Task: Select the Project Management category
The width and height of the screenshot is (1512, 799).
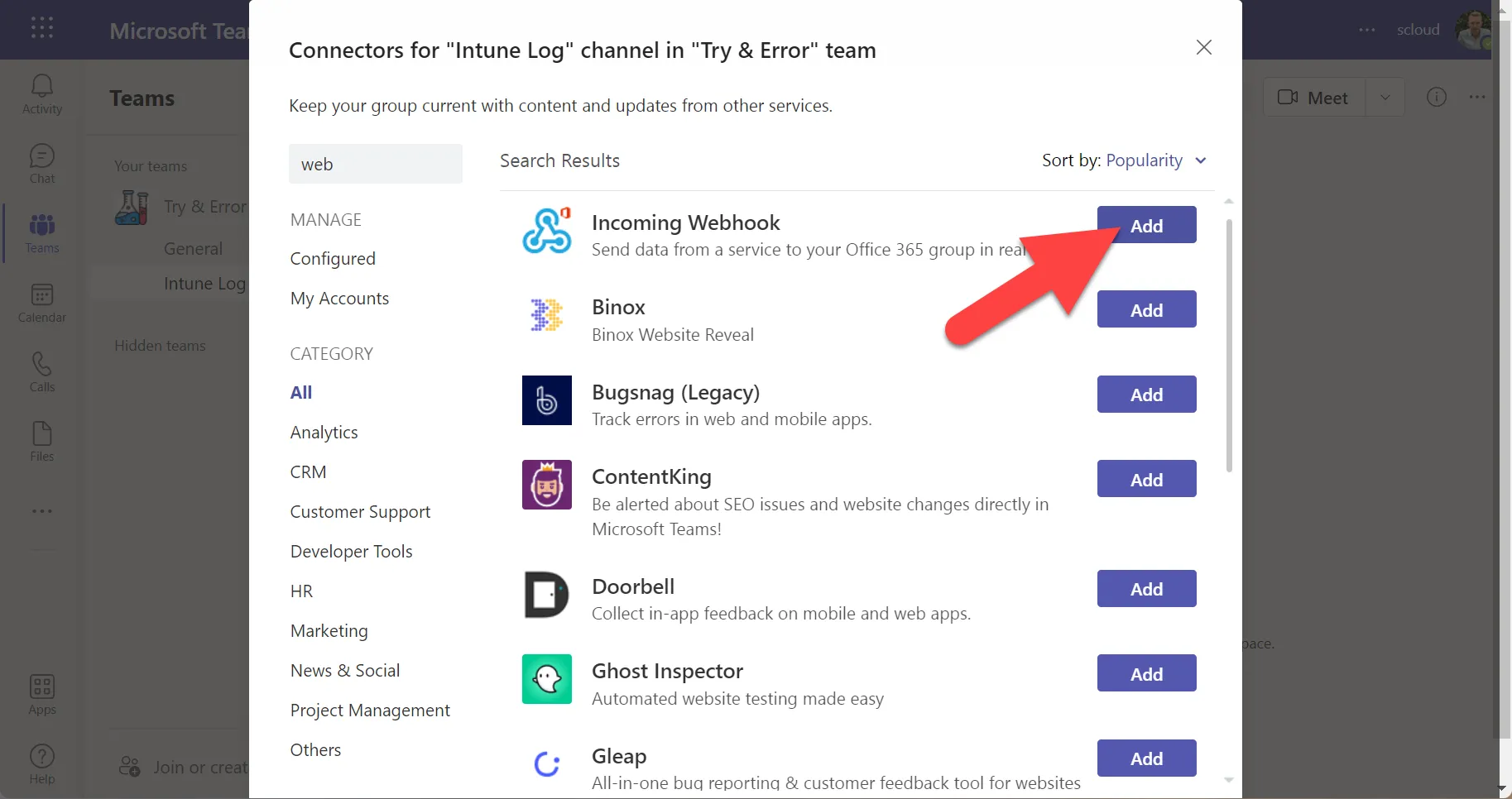Action: (x=370, y=710)
